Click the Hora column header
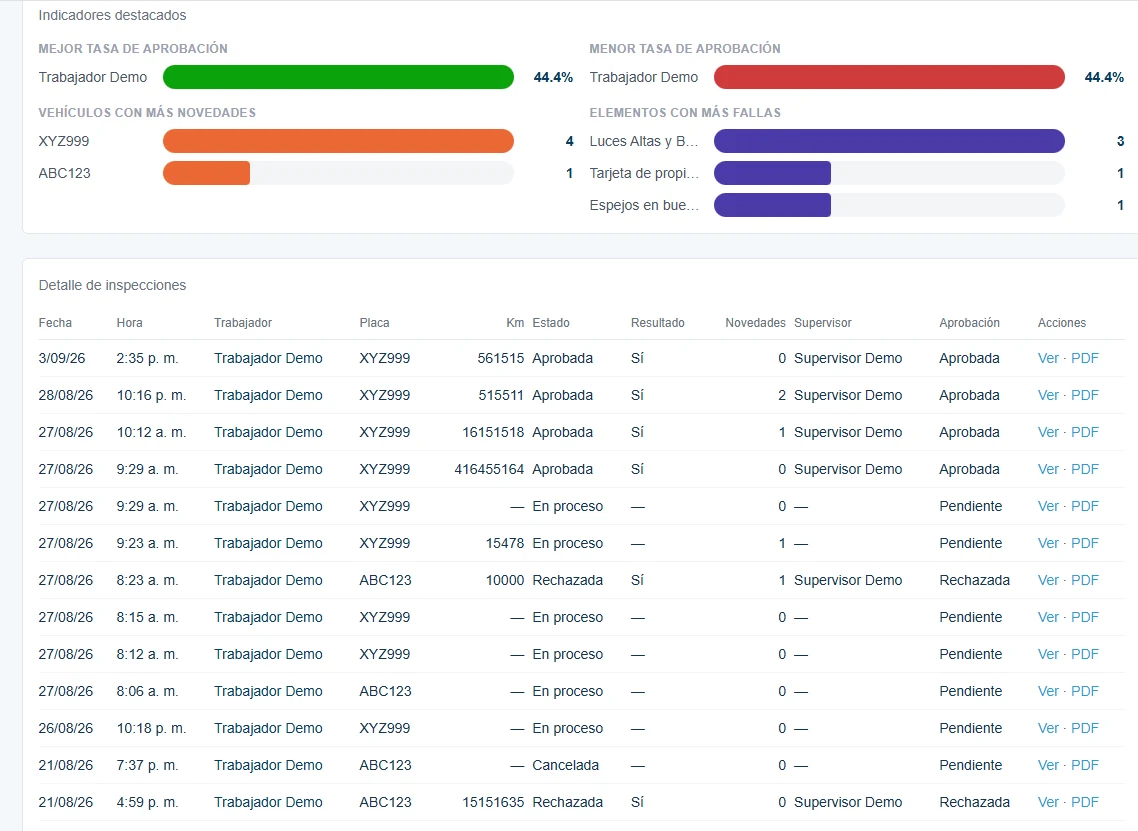Viewport: 1138px width, 831px height. coord(130,323)
